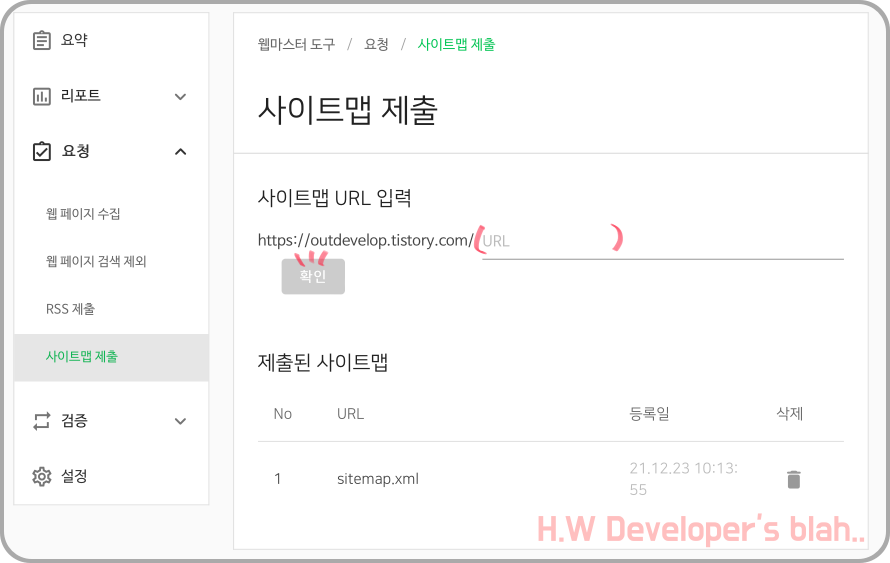
Task: Click the https://outdevelop.tistory.com/ prefix text
Action: [366, 241]
